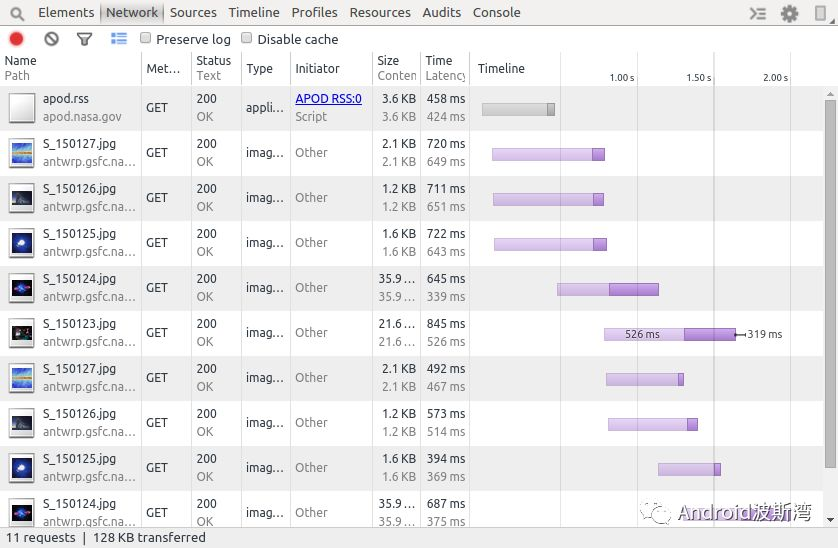Viewport: 838px width, 548px height.
Task: Sort by the Size column header
Action: point(388,61)
